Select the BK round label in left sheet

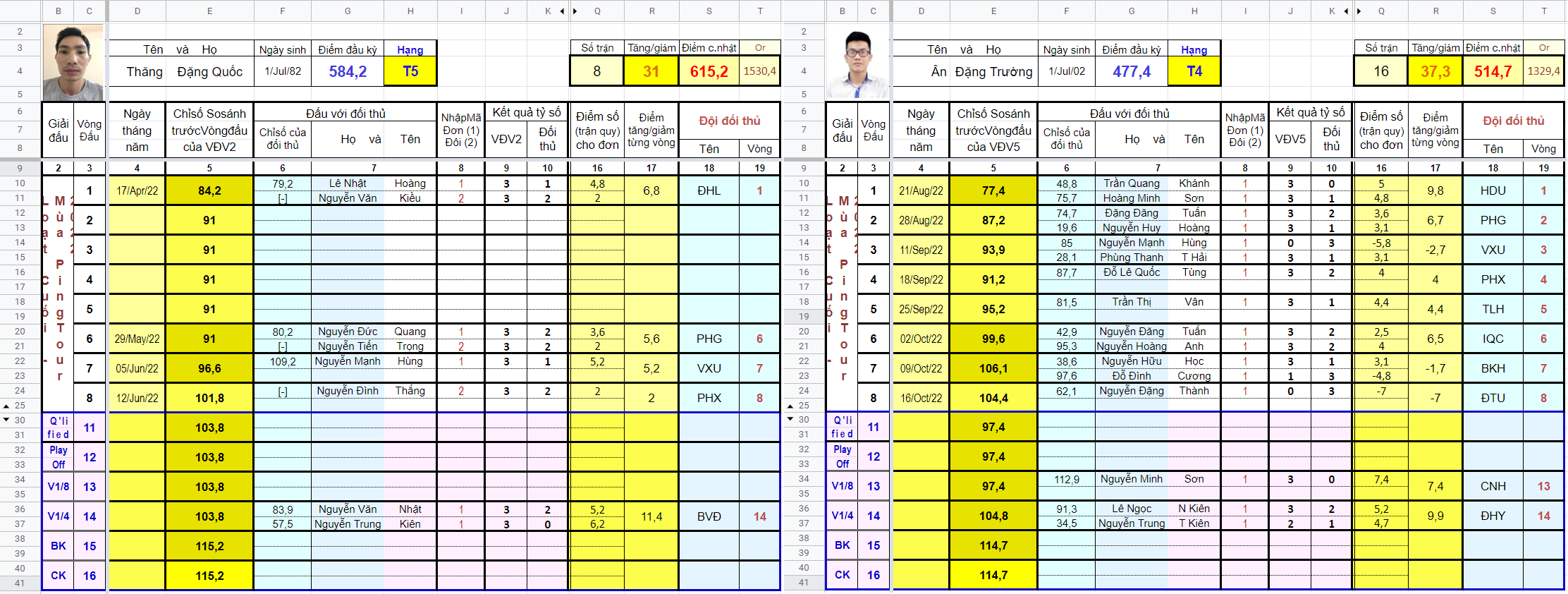point(59,547)
